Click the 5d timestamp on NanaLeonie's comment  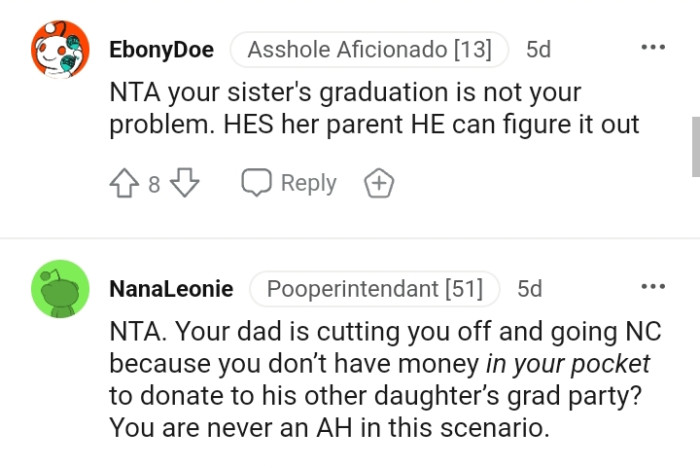[x=529, y=289]
